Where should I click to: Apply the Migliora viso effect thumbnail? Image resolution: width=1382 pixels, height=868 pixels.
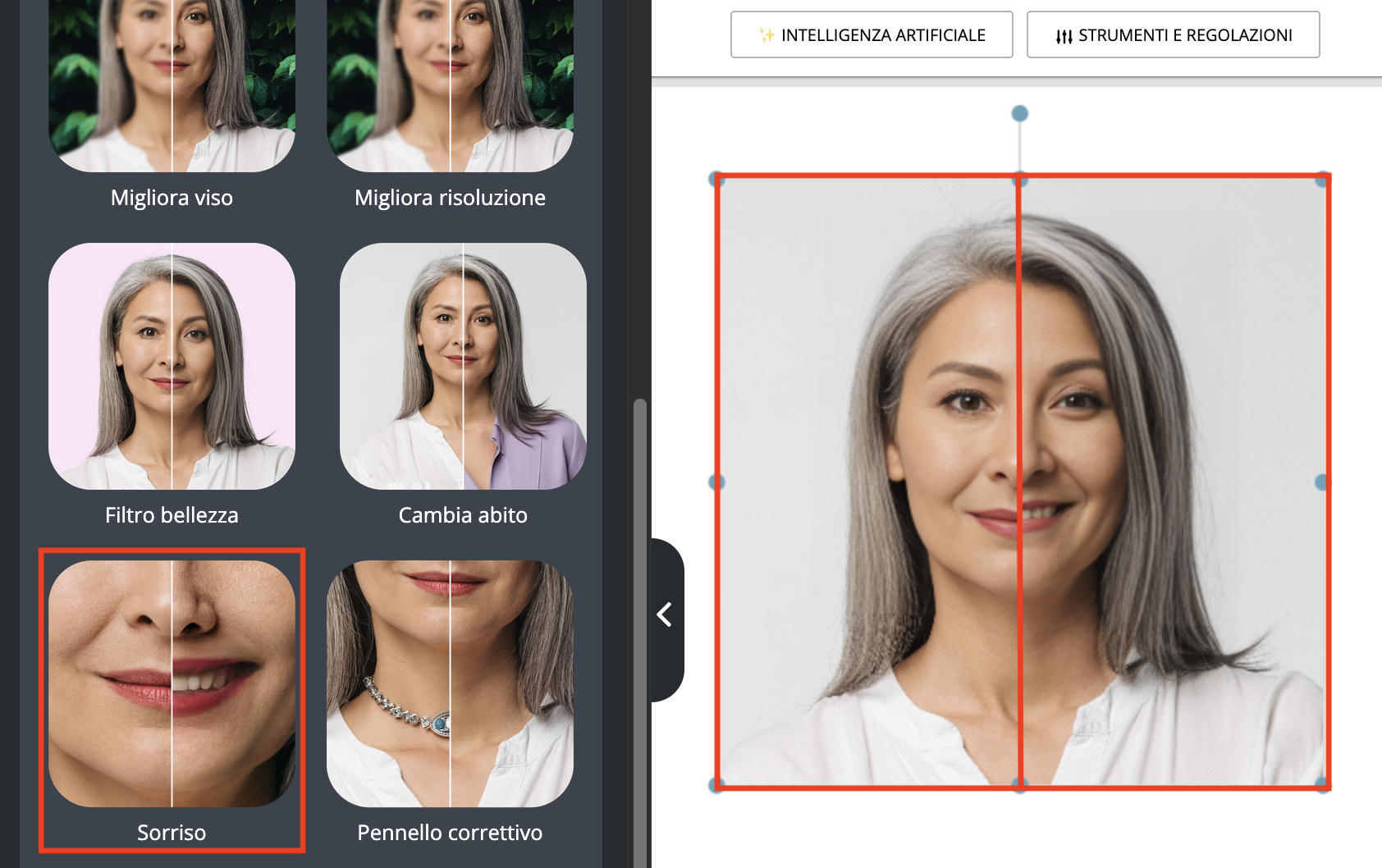[172, 86]
